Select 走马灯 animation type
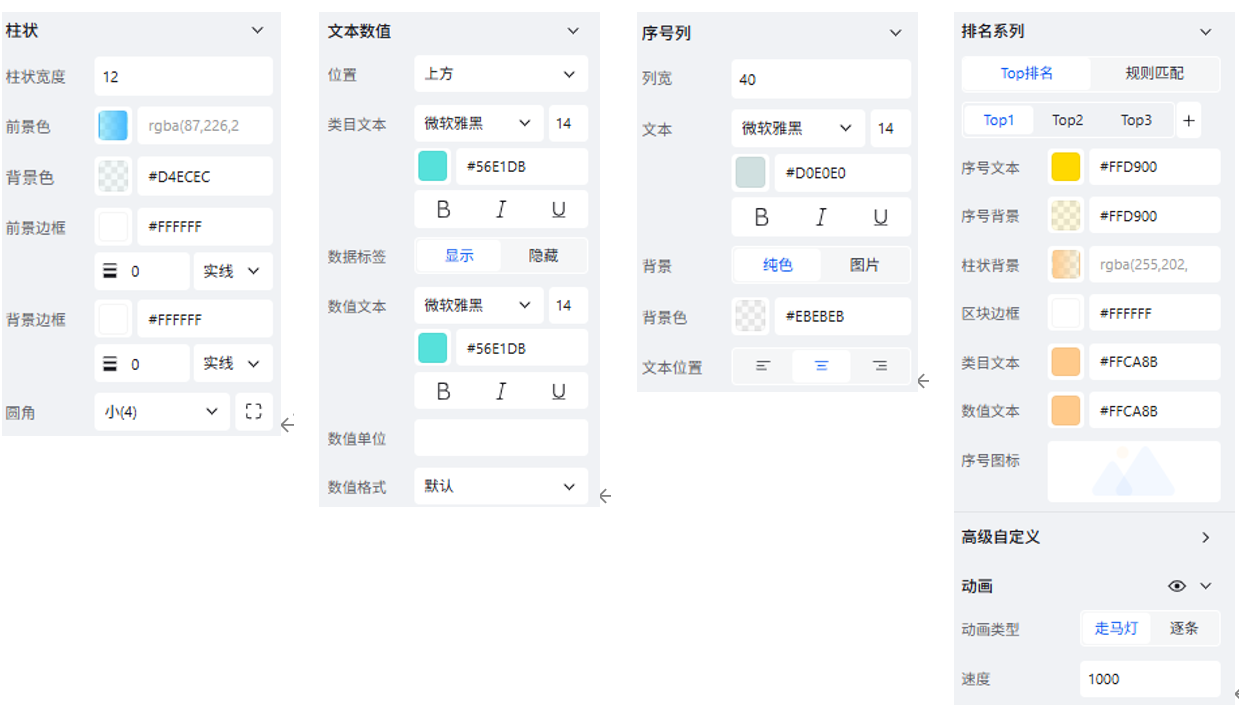The height and width of the screenshot is (711, 1239). tap(1115, 628)
